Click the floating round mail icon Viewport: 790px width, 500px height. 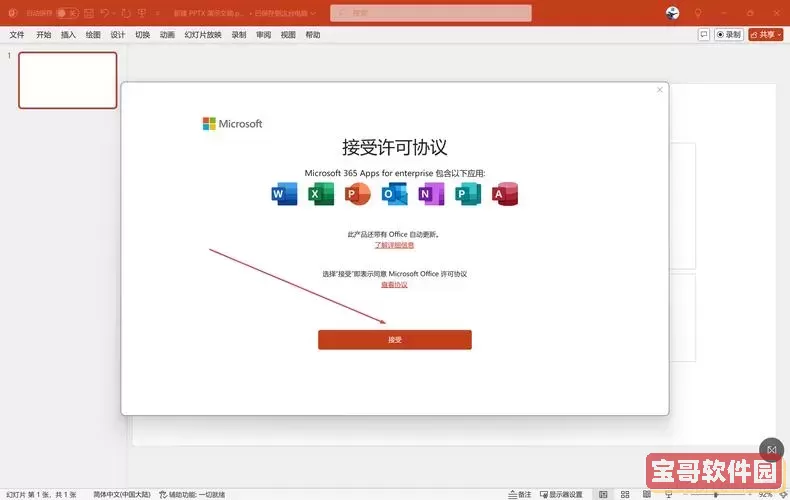tap(771, 450)
